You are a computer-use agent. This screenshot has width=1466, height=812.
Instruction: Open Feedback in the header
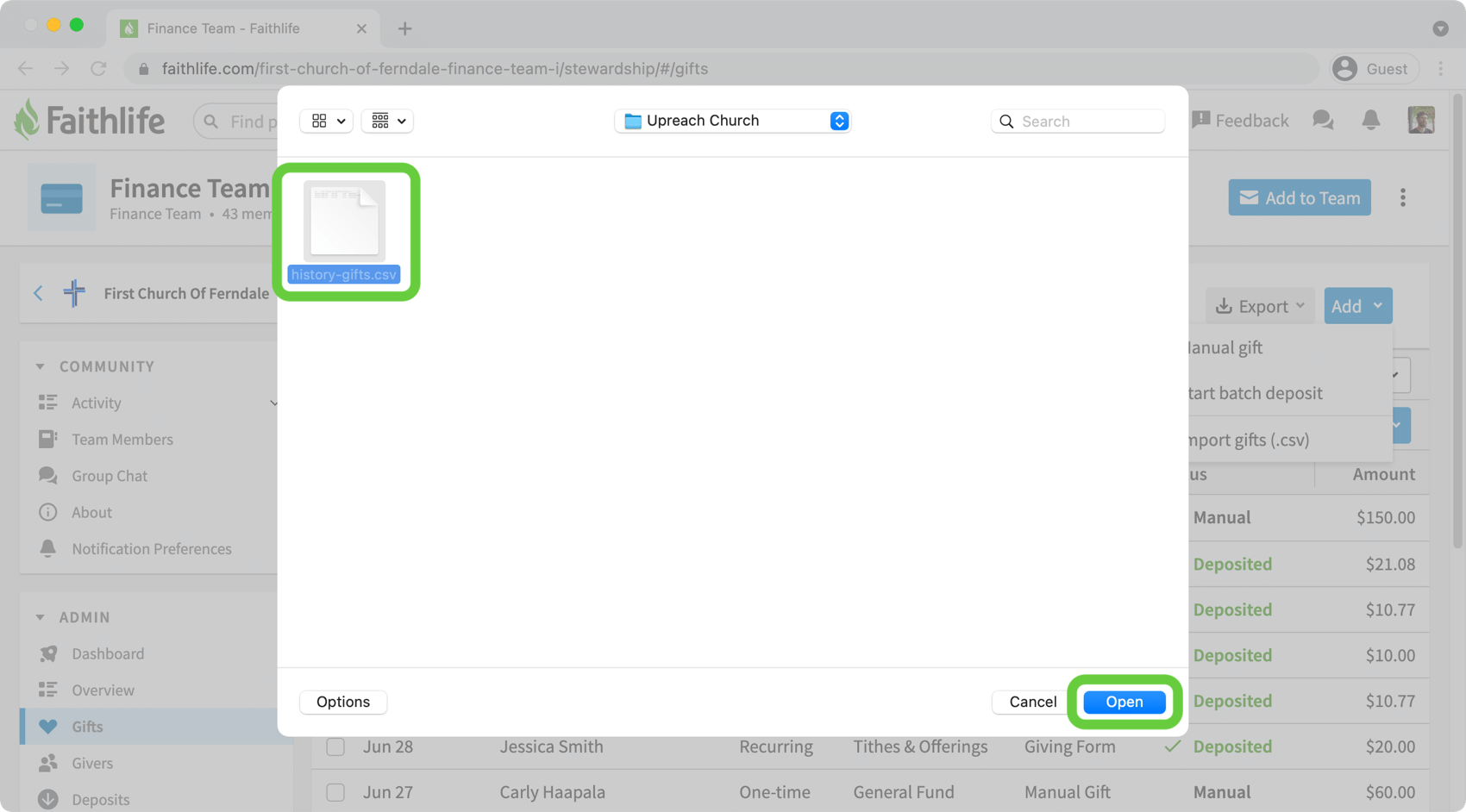[1240, 121]
